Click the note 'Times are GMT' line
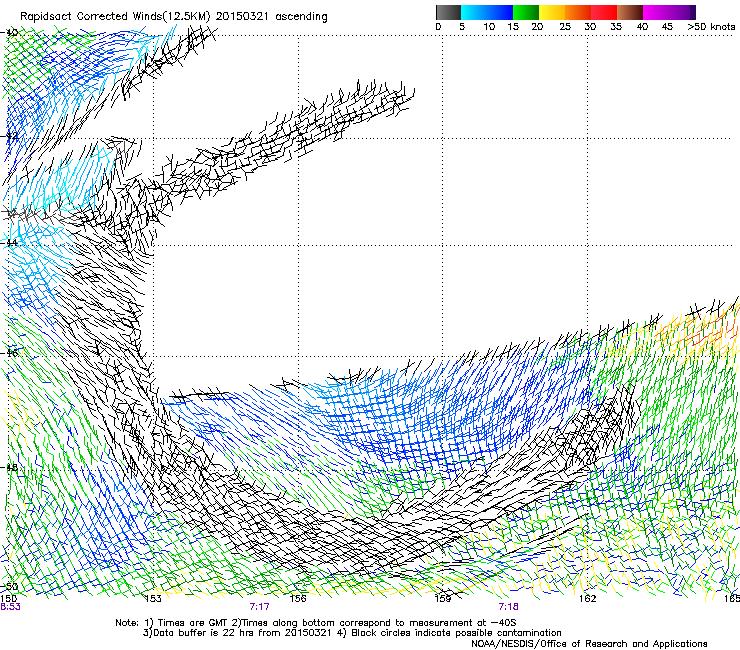This screenshot has width=740, height=650. [315, 623]
